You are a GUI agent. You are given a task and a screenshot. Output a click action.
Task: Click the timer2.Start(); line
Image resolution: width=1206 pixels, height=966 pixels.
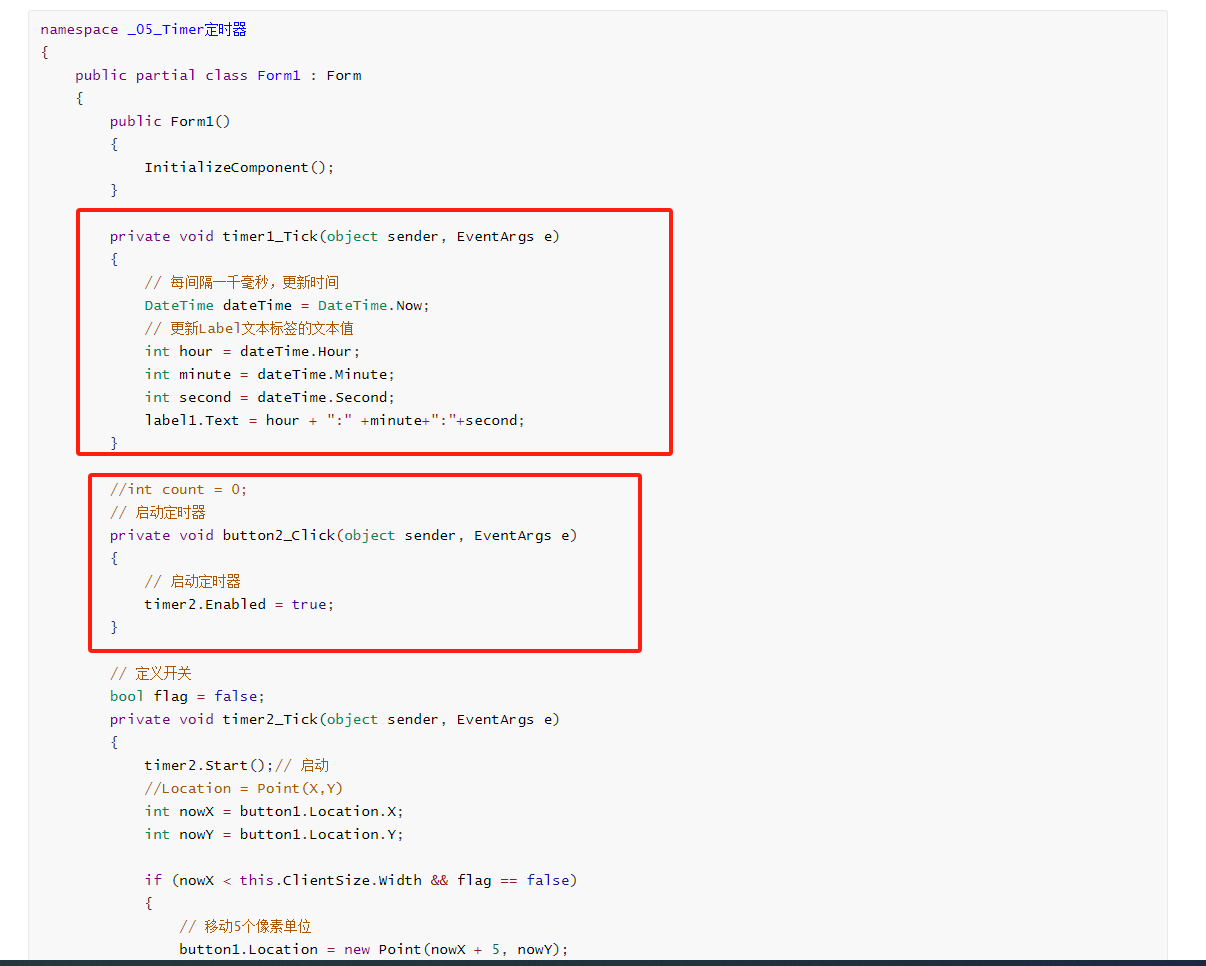(237, 765)
